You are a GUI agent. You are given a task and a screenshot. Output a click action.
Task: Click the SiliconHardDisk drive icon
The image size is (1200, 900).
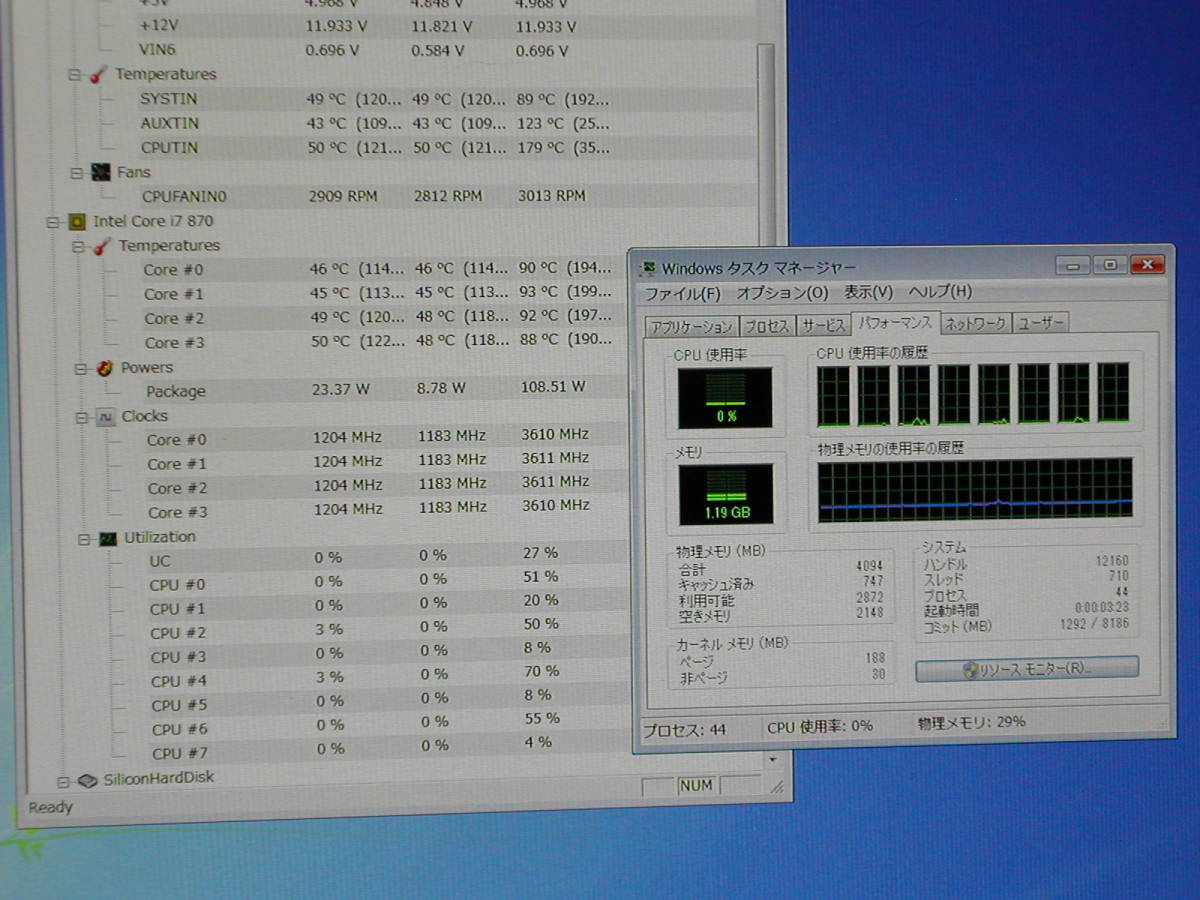point(88,780)
